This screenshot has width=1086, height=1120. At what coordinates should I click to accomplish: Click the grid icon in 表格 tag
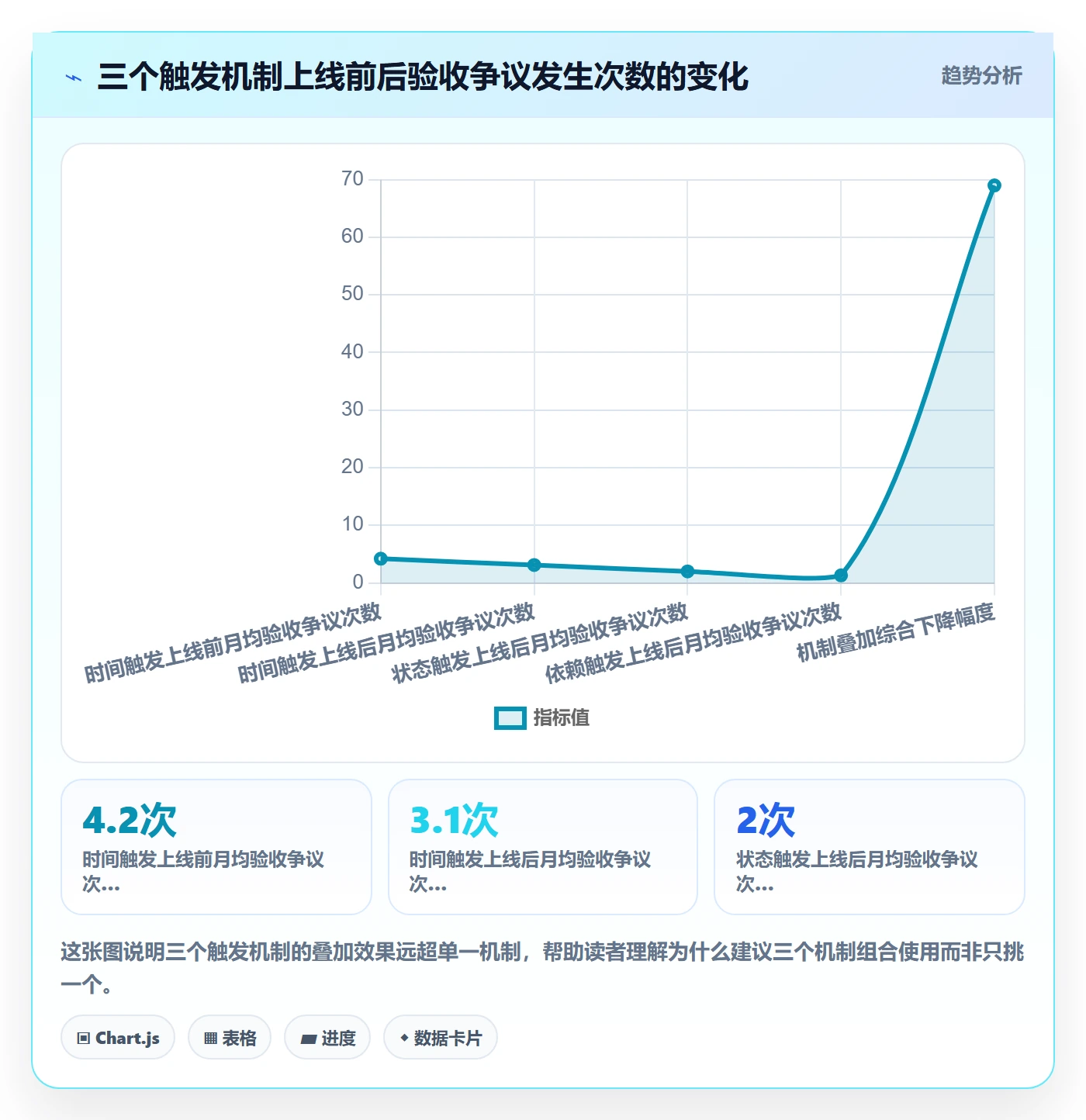pos(210,1039)
